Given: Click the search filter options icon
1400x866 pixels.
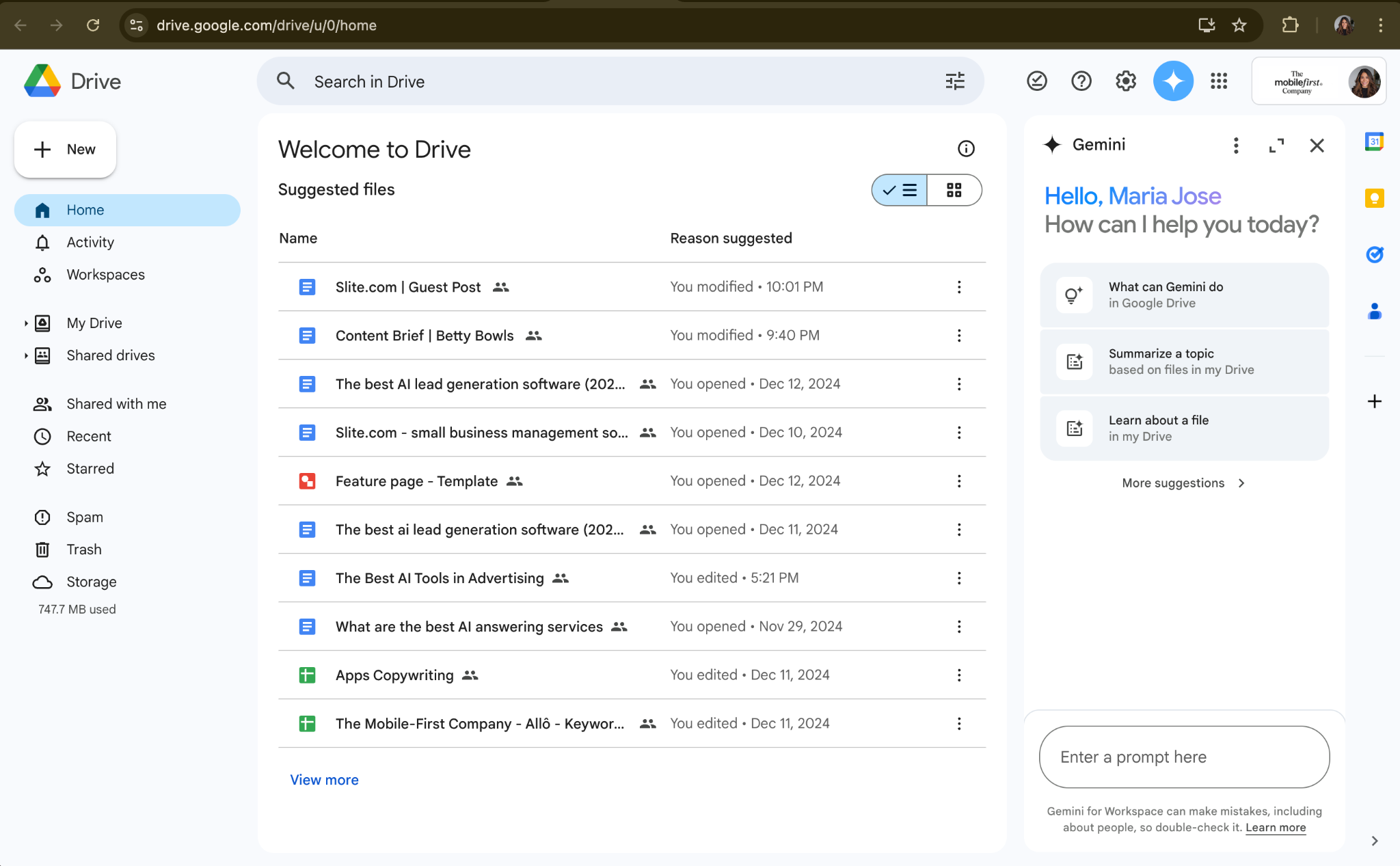Looking at the screenshot, I should click(x=954, y=82).
